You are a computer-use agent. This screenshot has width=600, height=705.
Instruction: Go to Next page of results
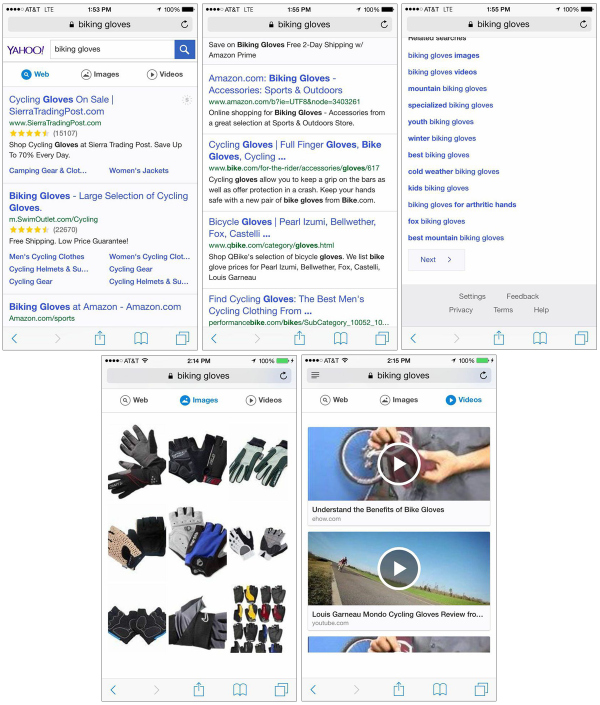coord(436,259)
